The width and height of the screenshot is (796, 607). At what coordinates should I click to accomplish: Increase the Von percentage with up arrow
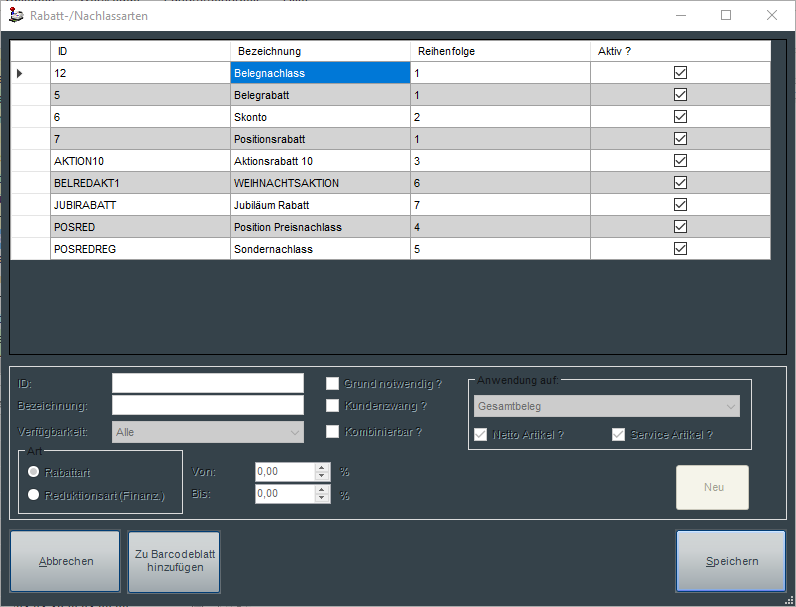click(321, 467)
